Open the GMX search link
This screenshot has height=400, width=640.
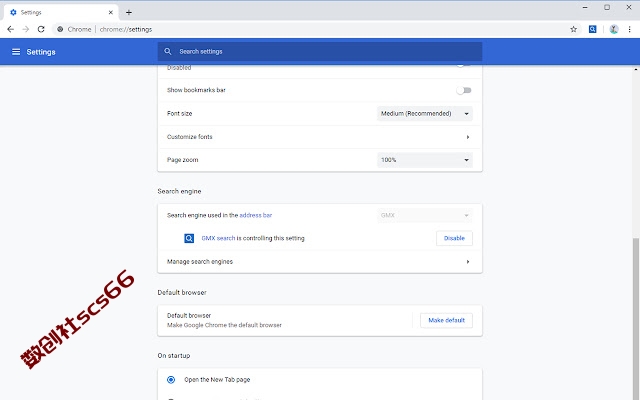(218, 238)
